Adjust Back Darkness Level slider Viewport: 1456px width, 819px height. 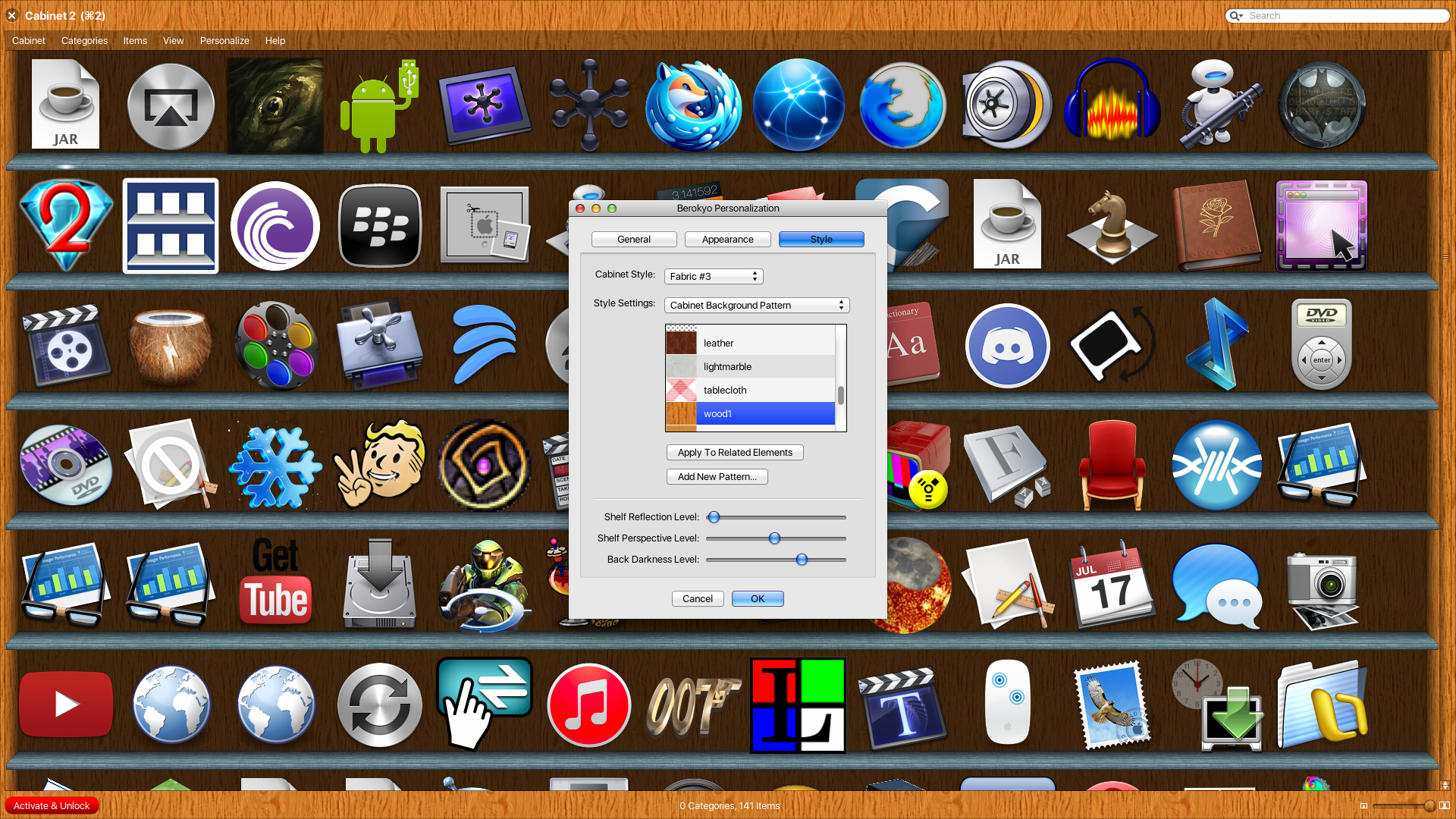pyautogui.click(x=802, y=560)
